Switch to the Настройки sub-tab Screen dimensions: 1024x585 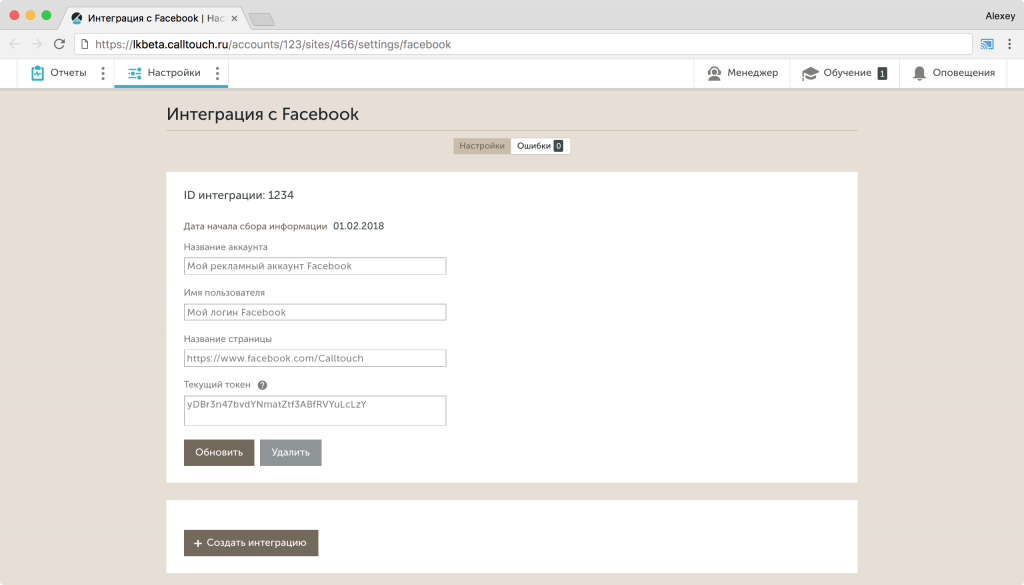click(x=482, y=146)
